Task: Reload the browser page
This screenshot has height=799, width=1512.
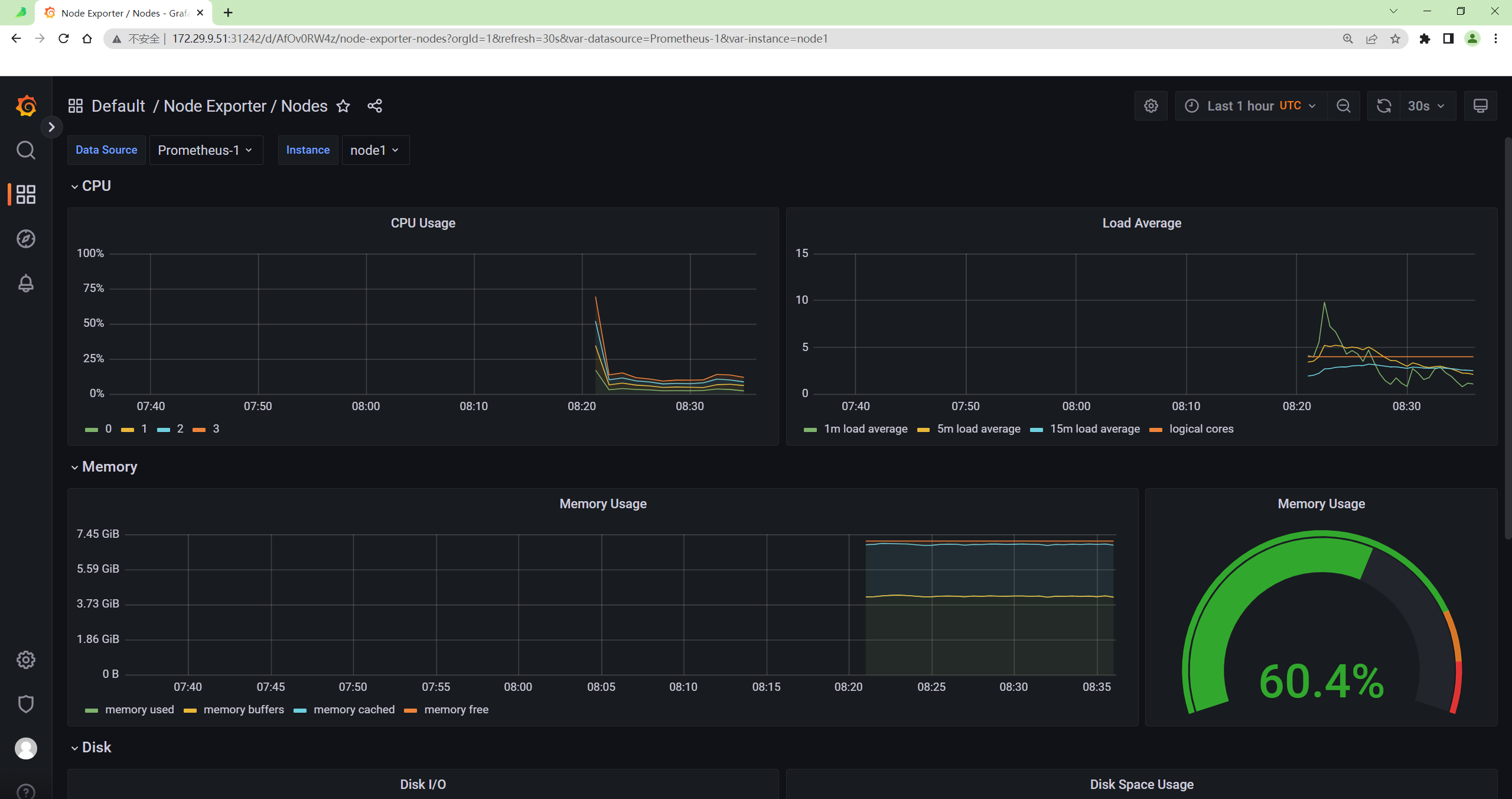Action: [63, 38]
